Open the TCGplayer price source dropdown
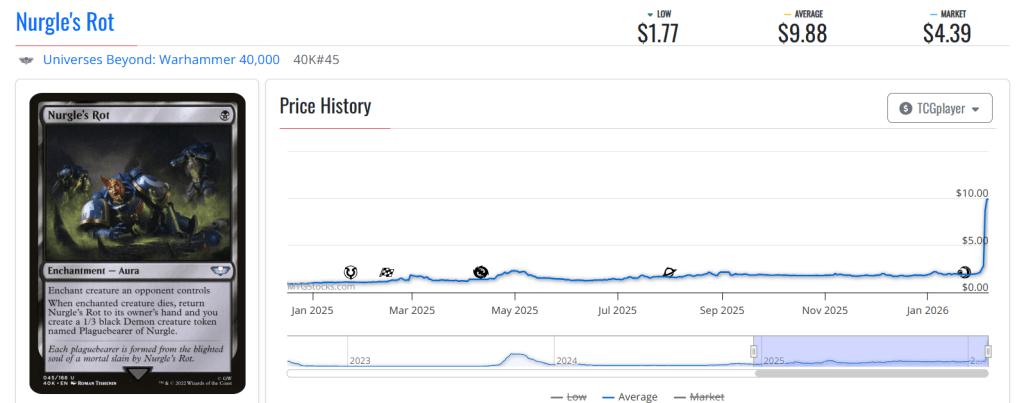Viewport: 1024px width, 403px height. click(939, 108)
